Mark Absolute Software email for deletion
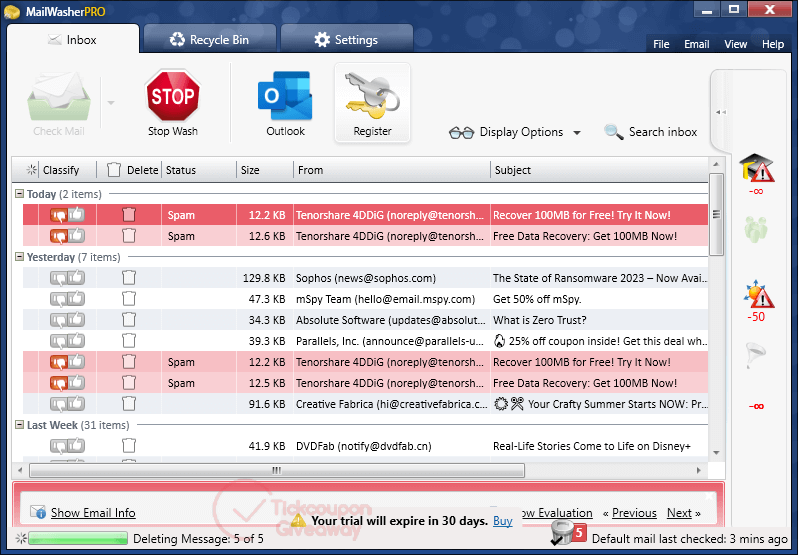The height and width of the screenshot is (555, 798). (129, 319)
